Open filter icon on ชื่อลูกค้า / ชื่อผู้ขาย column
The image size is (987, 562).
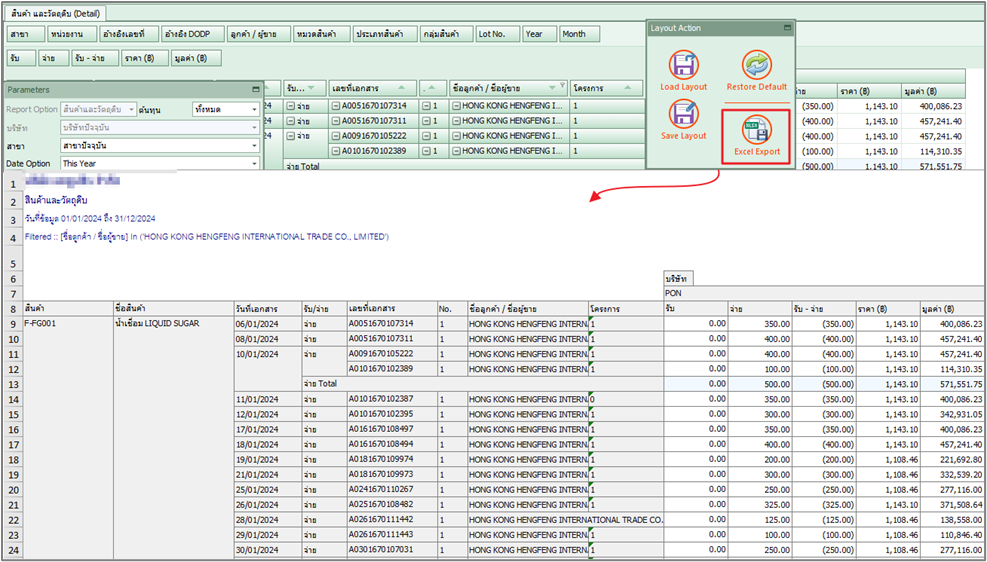coord(563,86)
